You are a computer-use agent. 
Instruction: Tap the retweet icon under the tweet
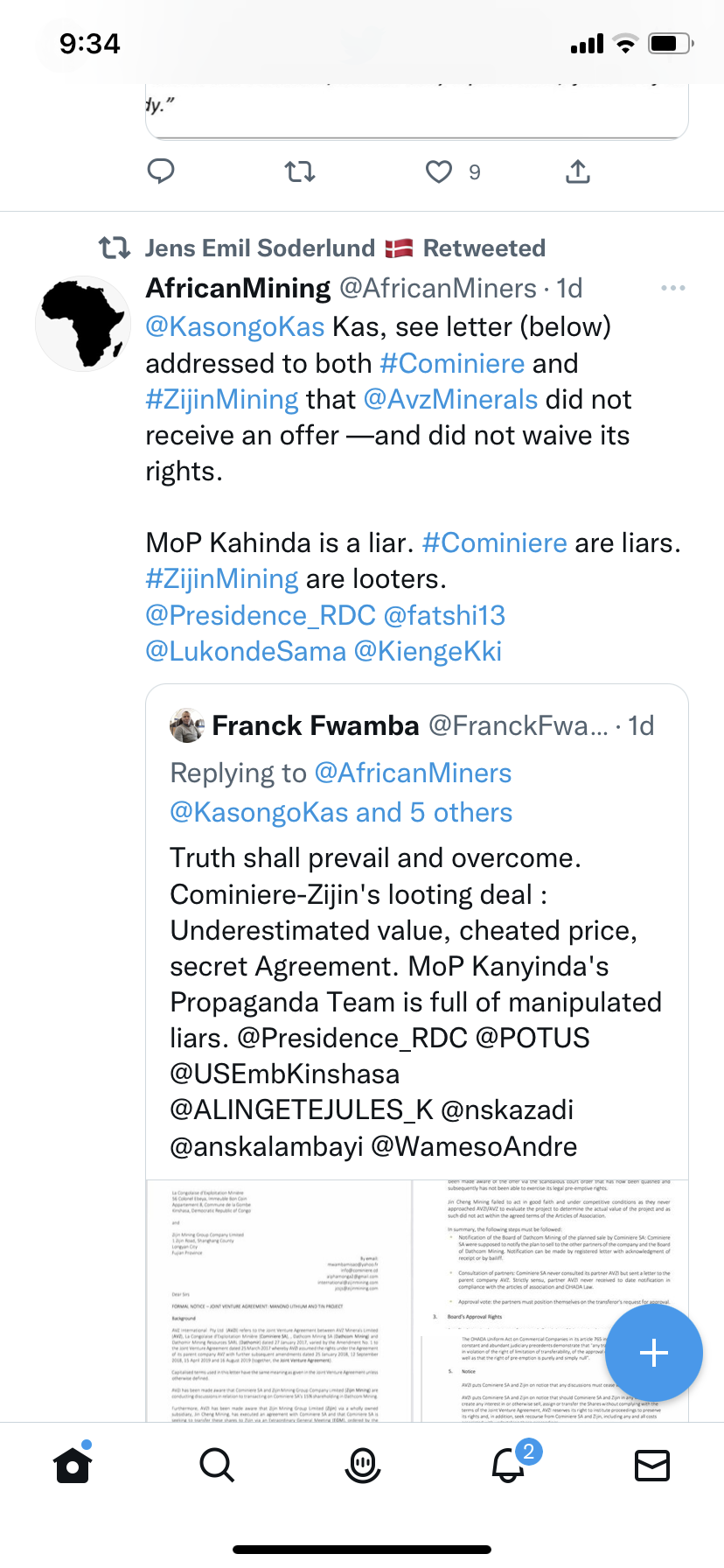300,171
